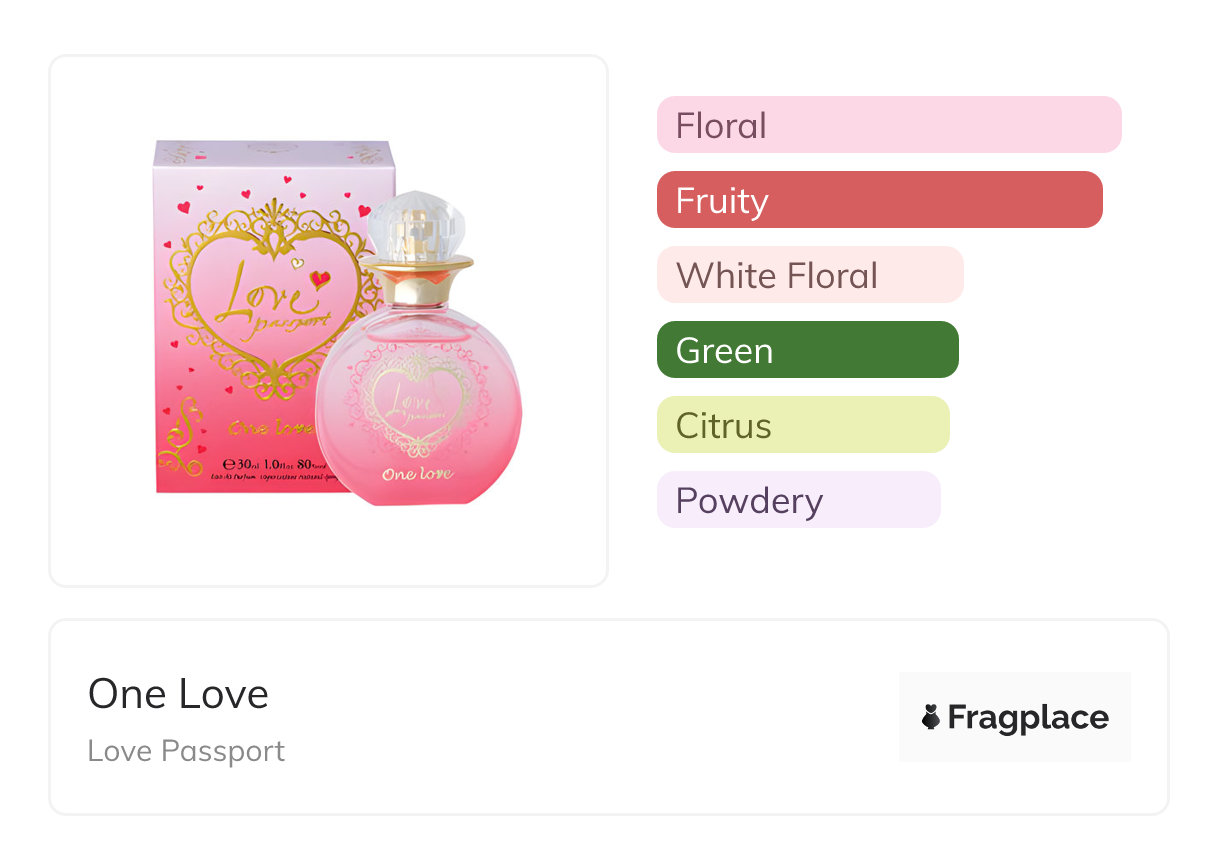Select the yellow Citrus accord bar

coord(802,425)
